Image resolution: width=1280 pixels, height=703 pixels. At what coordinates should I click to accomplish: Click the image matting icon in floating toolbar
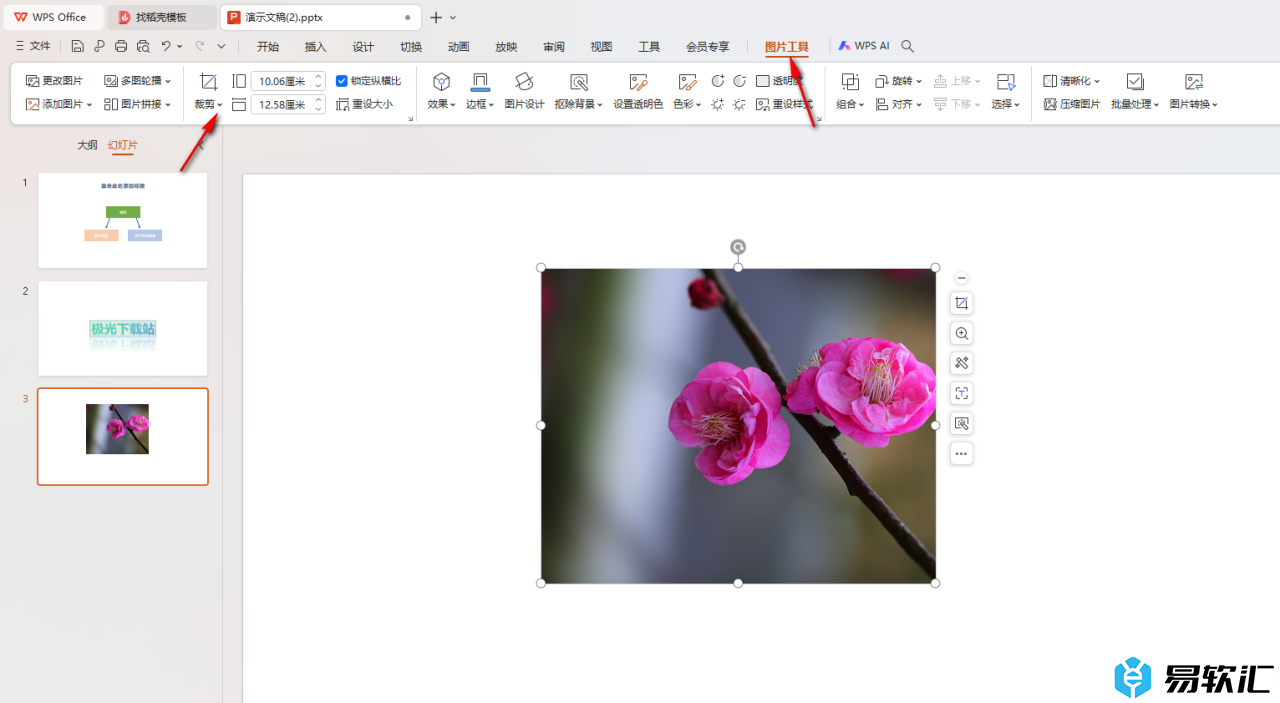tap(961, 424)
